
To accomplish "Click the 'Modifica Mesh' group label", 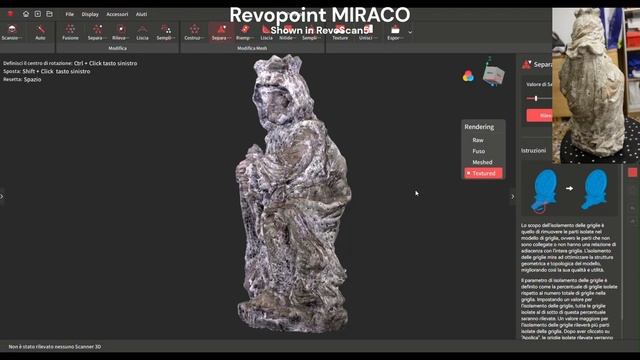I will [252, 48].
